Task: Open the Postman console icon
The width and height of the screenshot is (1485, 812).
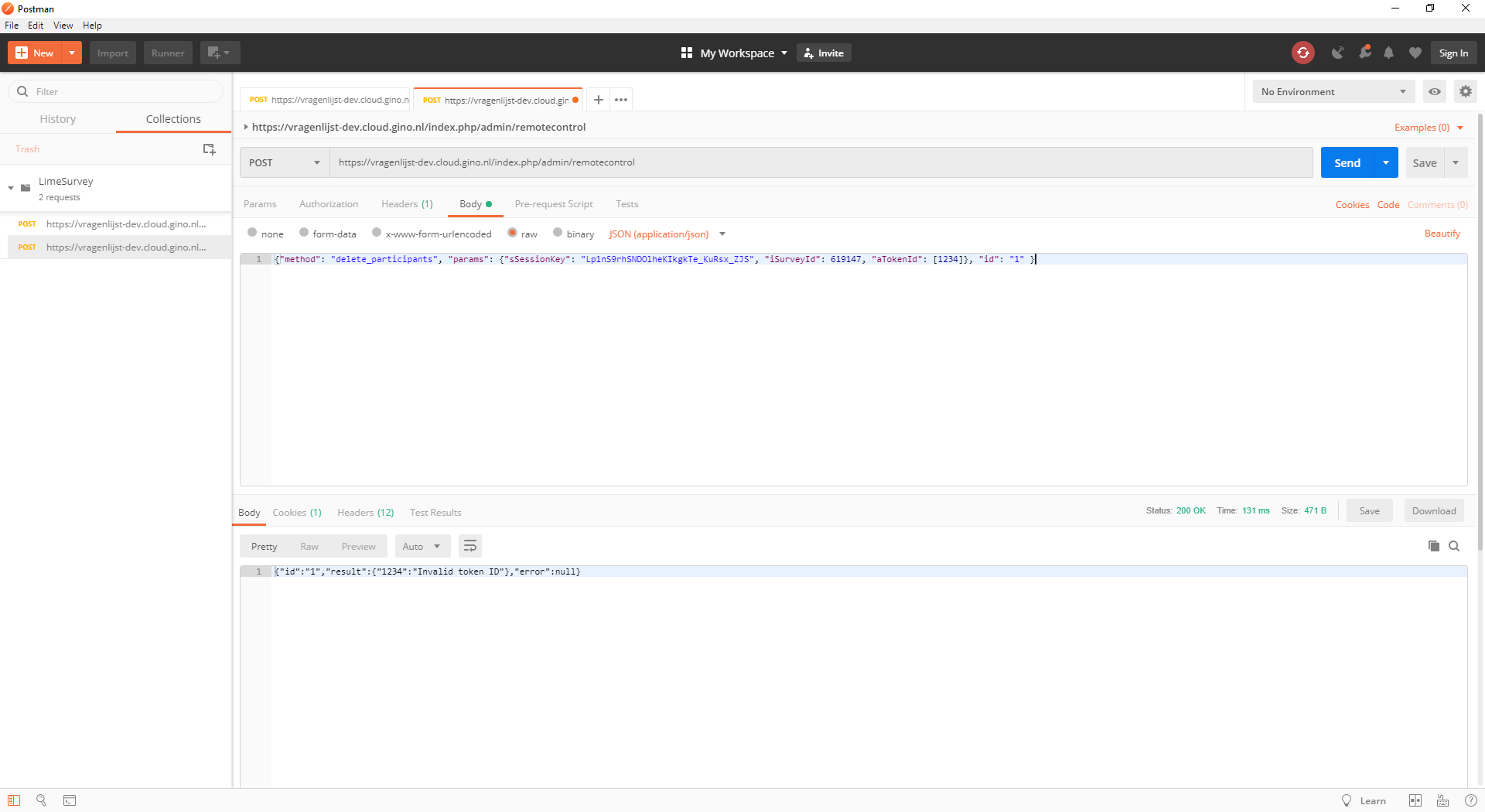Action: [x=70, y=800]
